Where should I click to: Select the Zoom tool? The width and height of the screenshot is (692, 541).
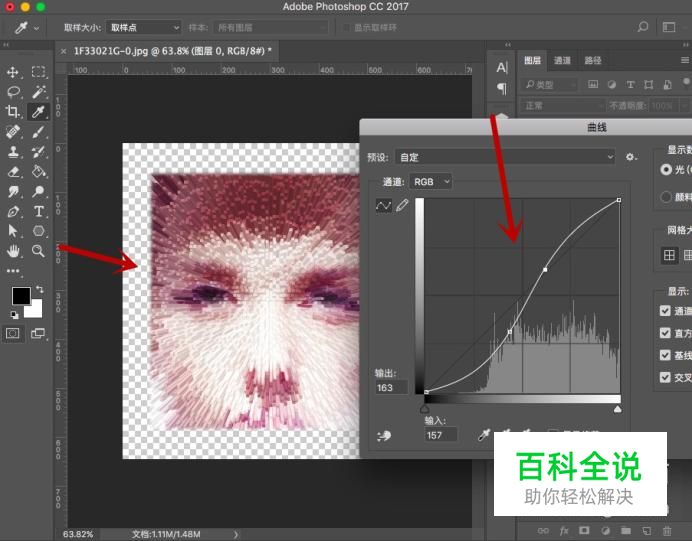pyautogui.click(x=38, y=251)
